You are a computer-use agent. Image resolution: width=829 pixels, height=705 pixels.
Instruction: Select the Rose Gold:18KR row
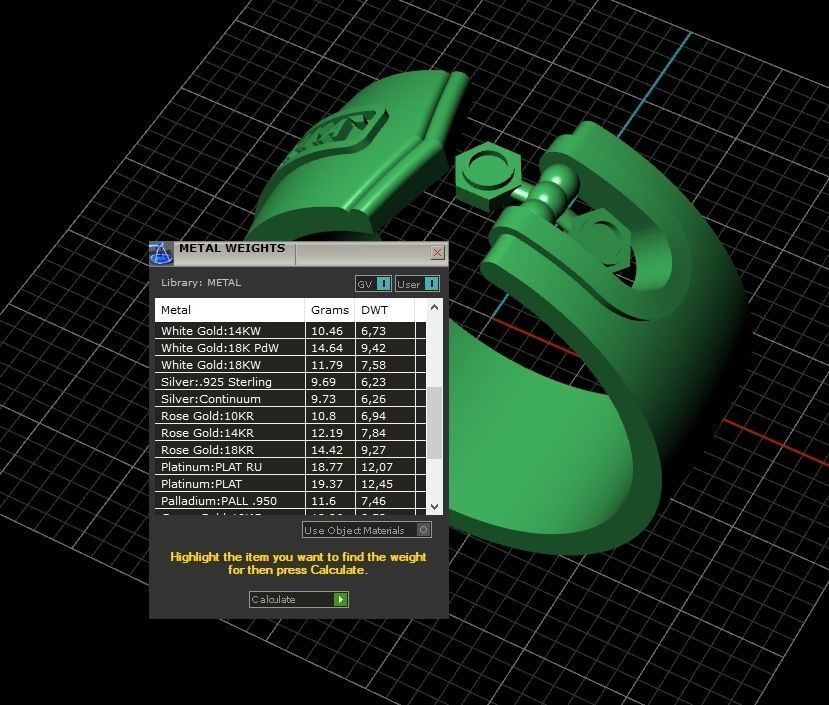tap(290, 450)
